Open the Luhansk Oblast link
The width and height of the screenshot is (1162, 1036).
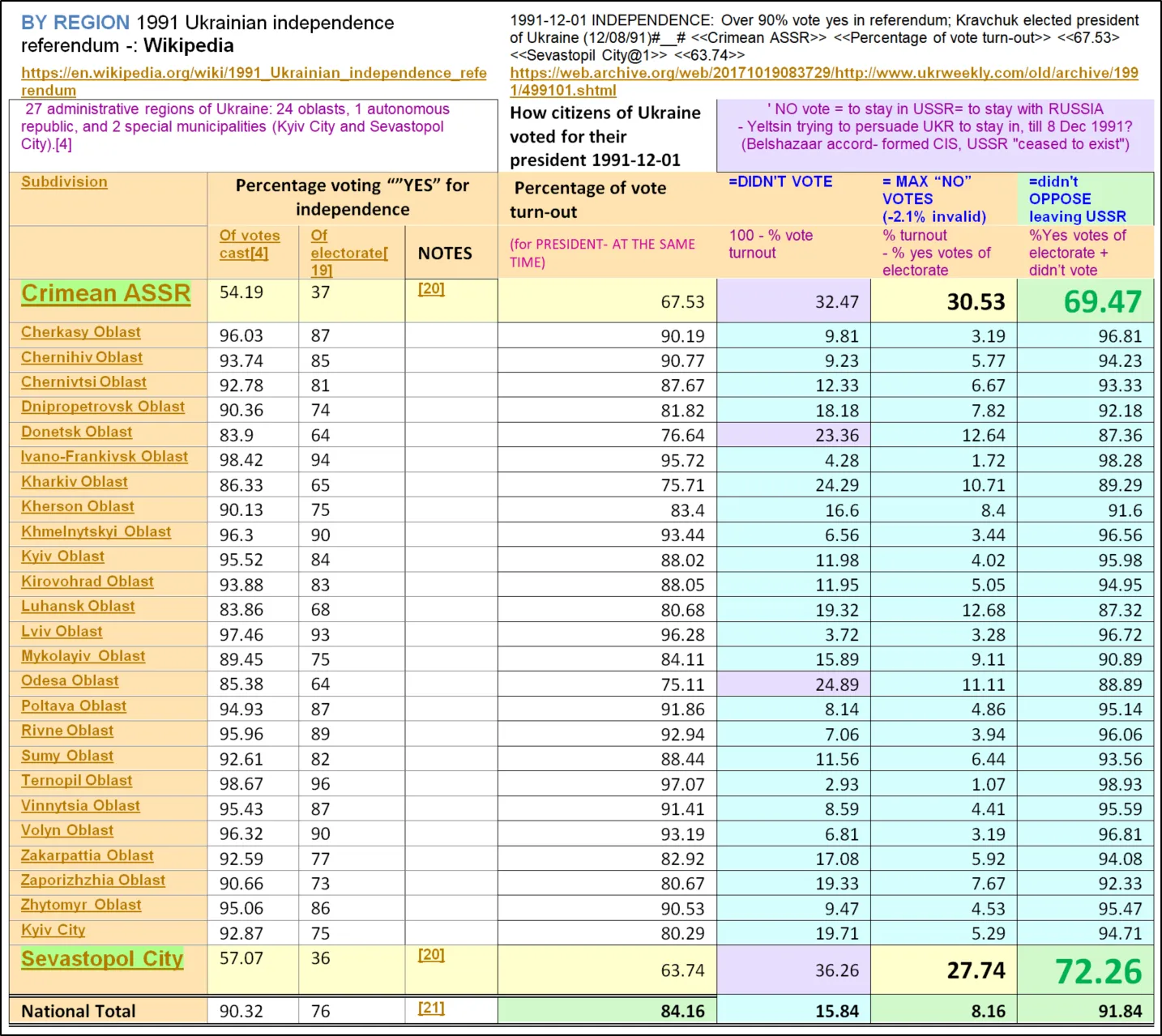[x=78, y=606]
